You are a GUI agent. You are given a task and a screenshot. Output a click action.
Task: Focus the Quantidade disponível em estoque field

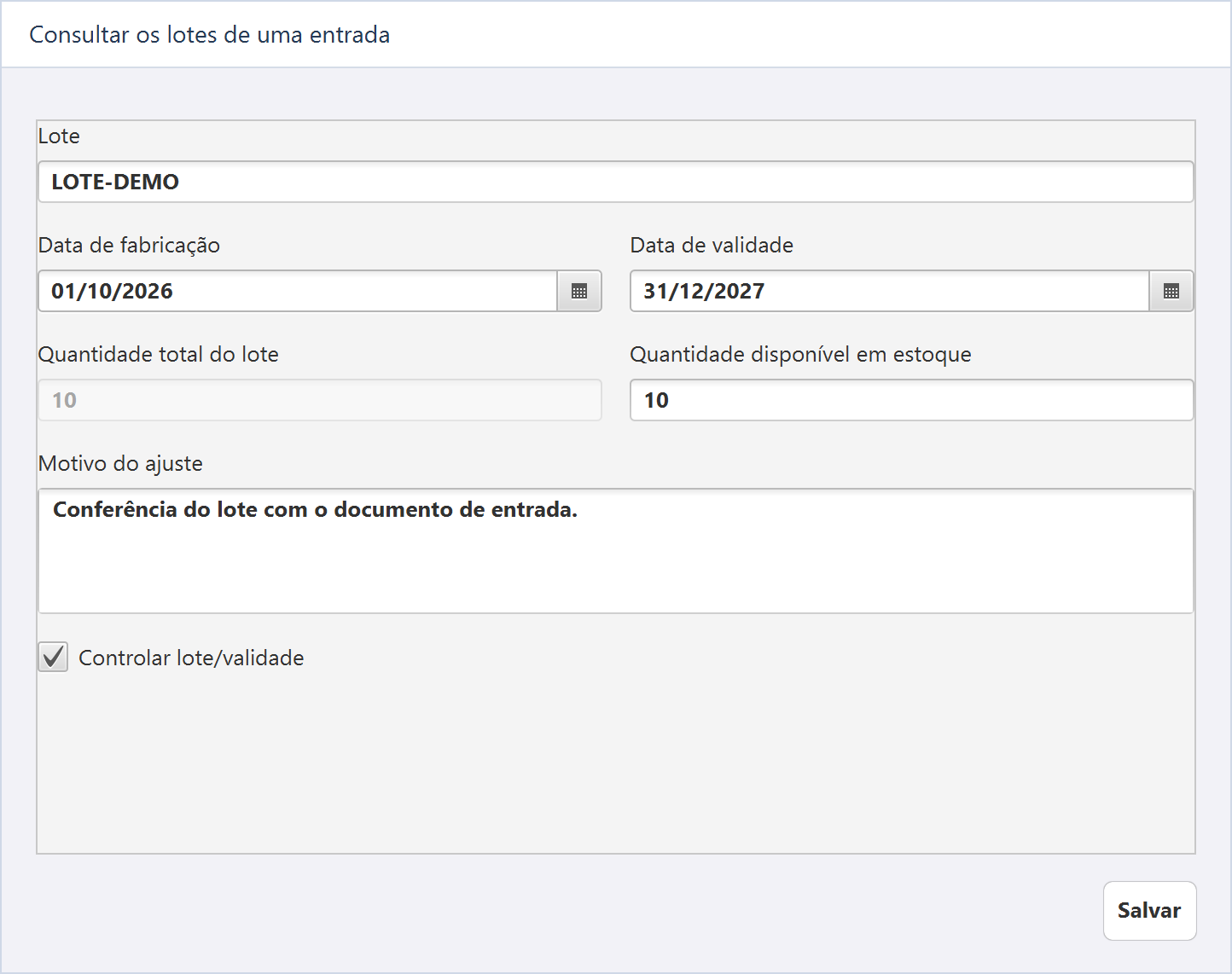pyautogui.click(x=911, y=400)
